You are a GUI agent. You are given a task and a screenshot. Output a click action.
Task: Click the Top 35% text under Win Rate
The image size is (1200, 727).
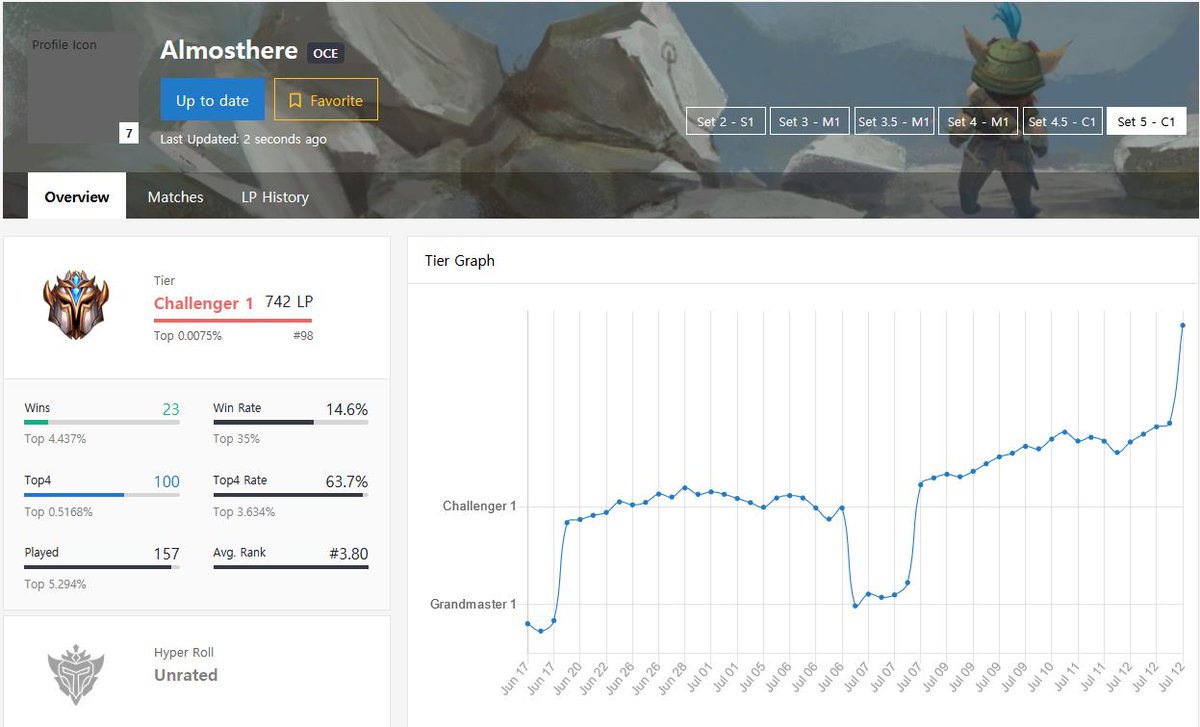(x=236, y=439)
